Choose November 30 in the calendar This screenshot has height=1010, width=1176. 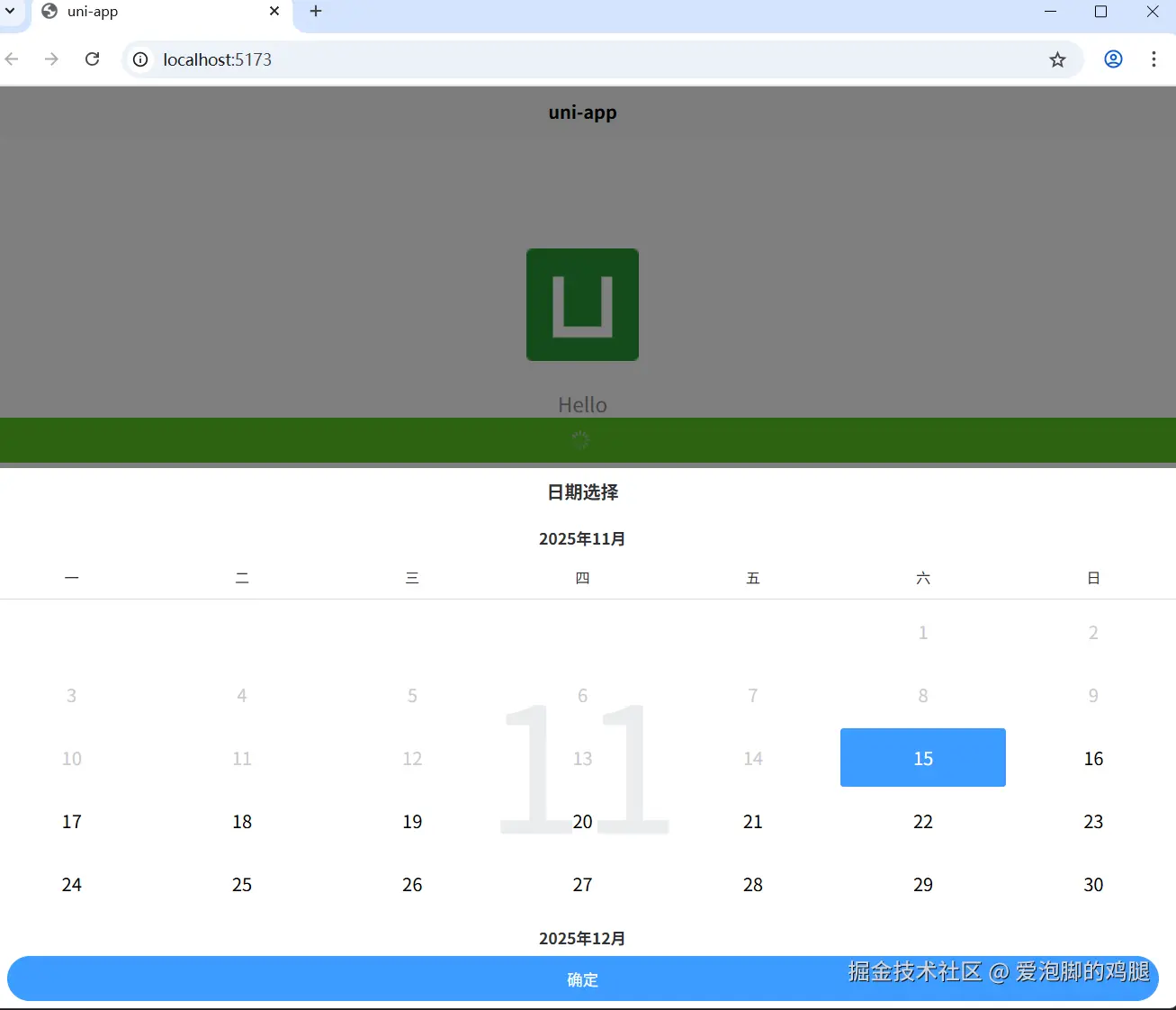tap(1093, 885)
